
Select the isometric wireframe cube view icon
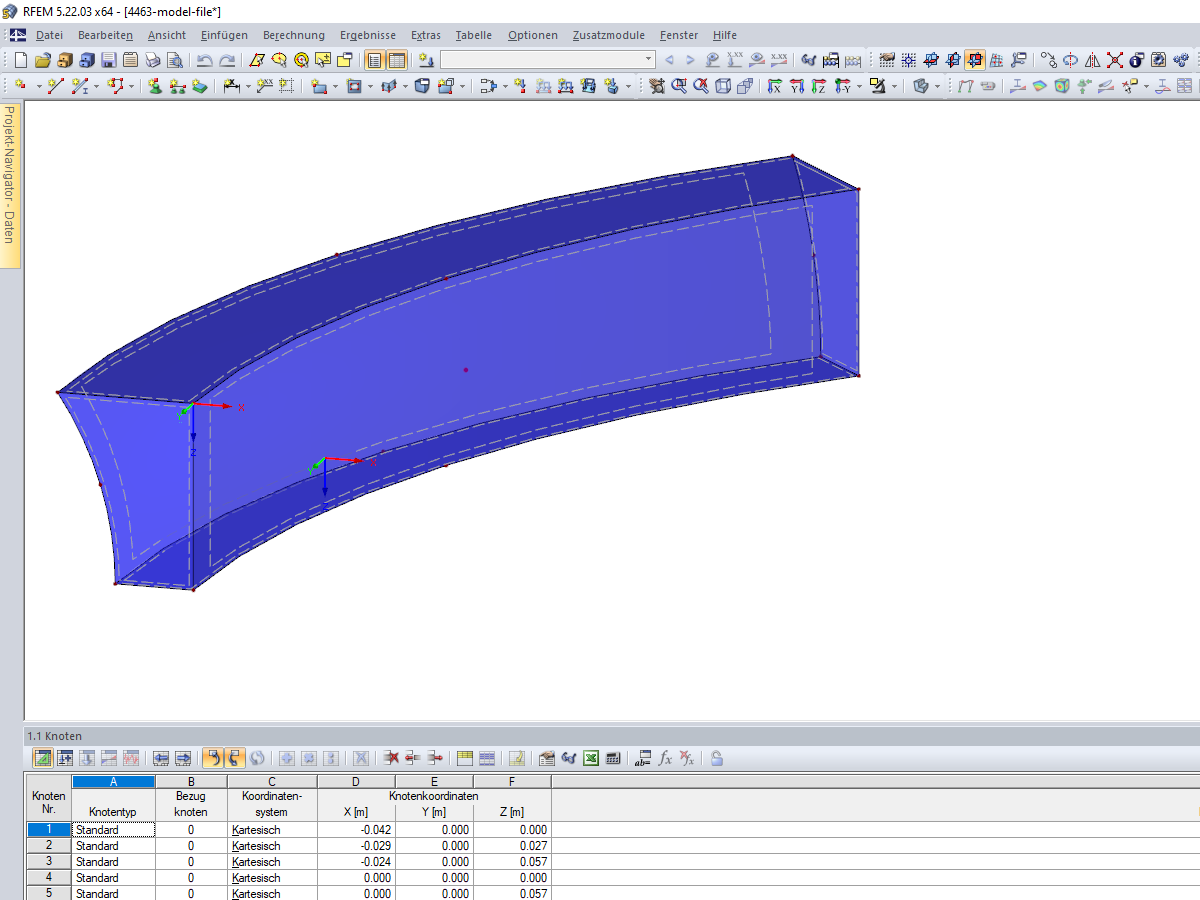tap(723, 86)
